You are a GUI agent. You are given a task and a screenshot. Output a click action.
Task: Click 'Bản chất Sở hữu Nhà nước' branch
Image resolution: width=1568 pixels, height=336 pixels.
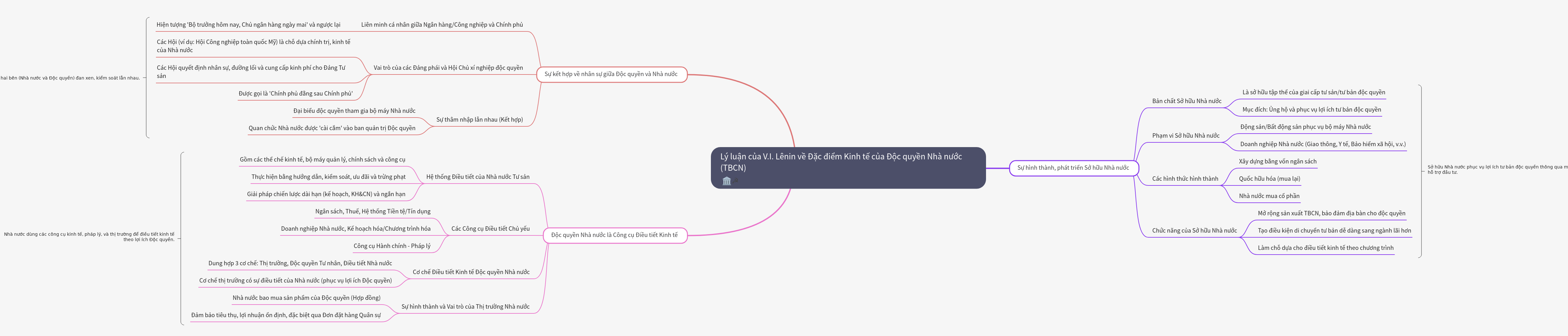[1186, 101]
